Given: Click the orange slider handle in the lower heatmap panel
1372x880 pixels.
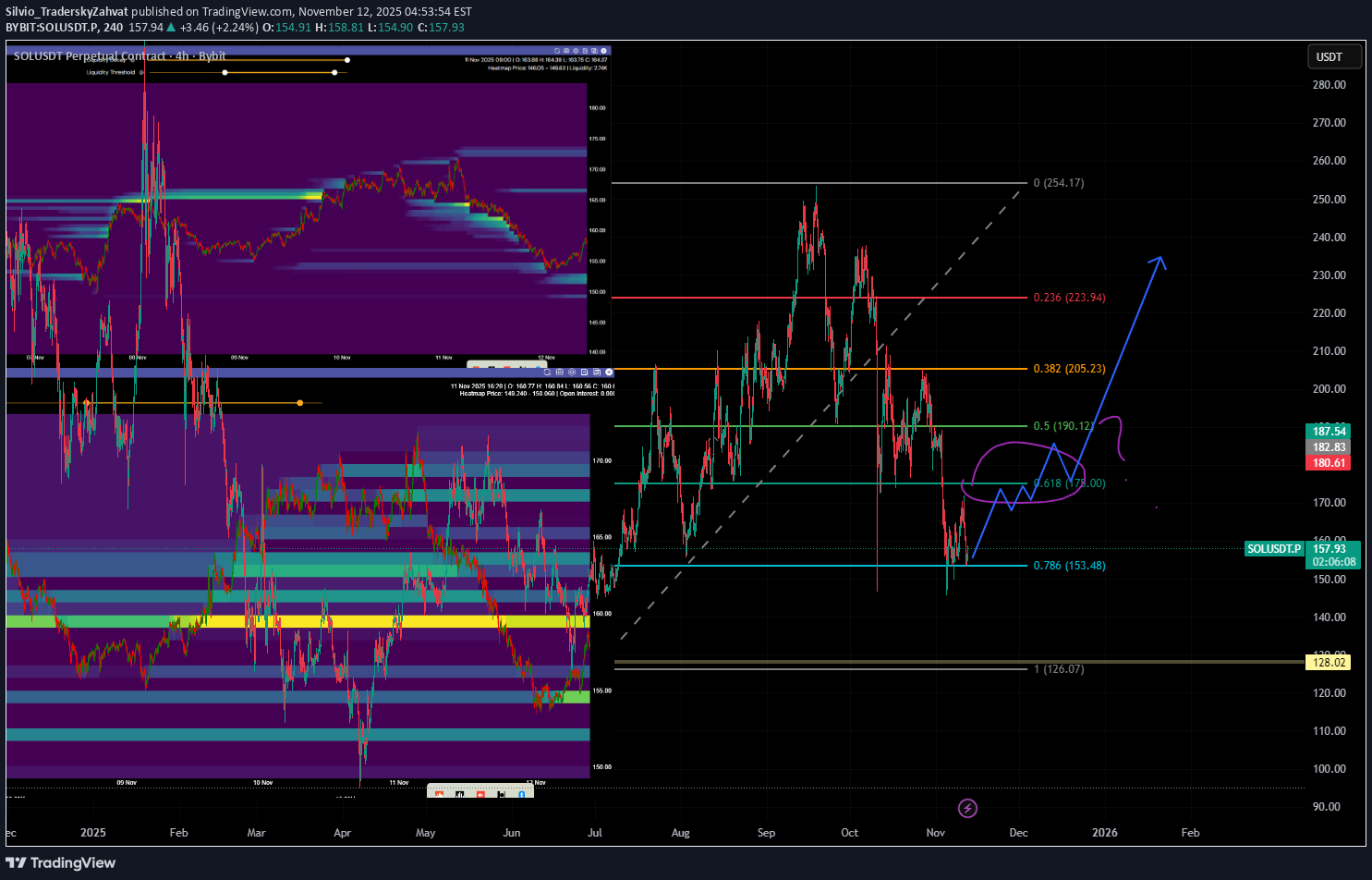Looking at the screenshot, I should (300, 403).
